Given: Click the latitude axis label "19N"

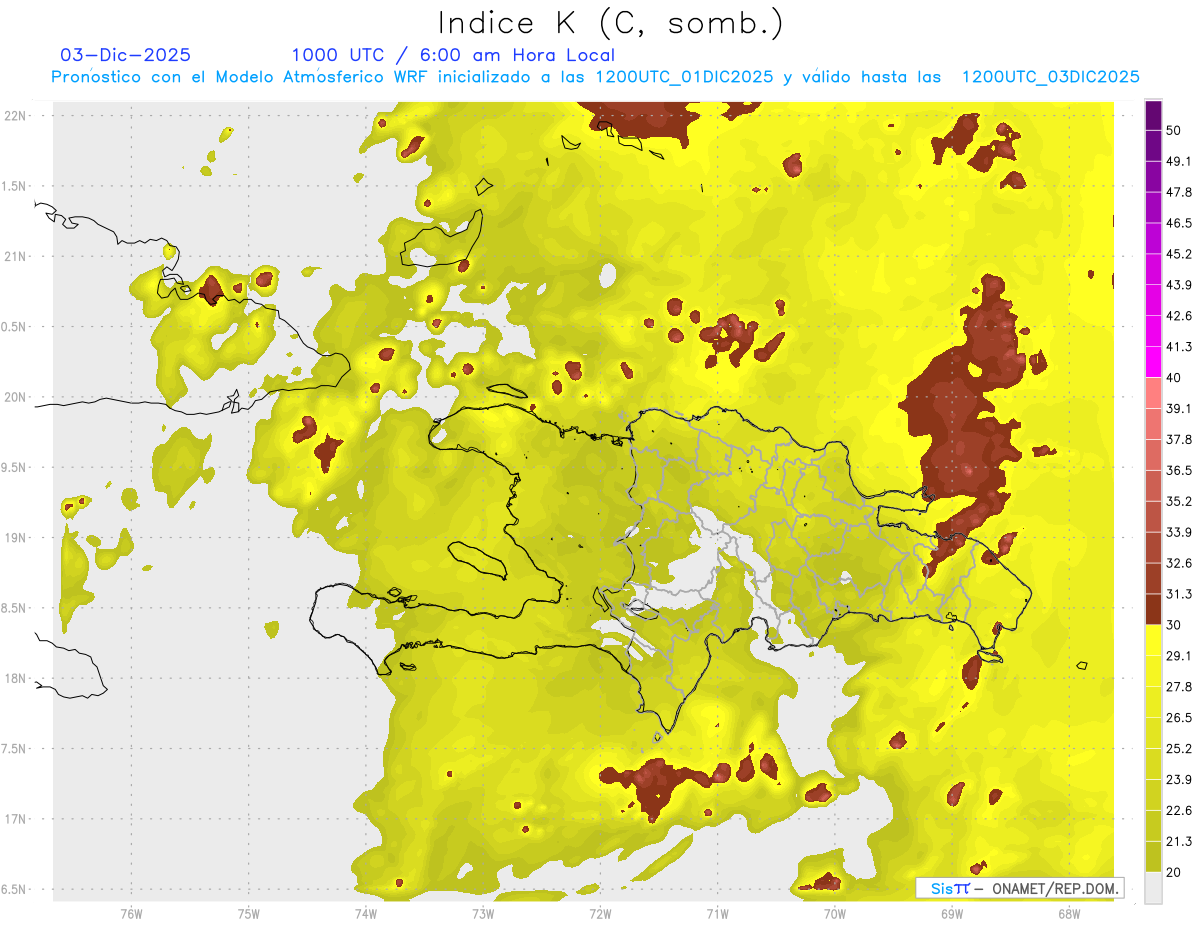Looking at the screenshot, I should (x=15, y=538).
